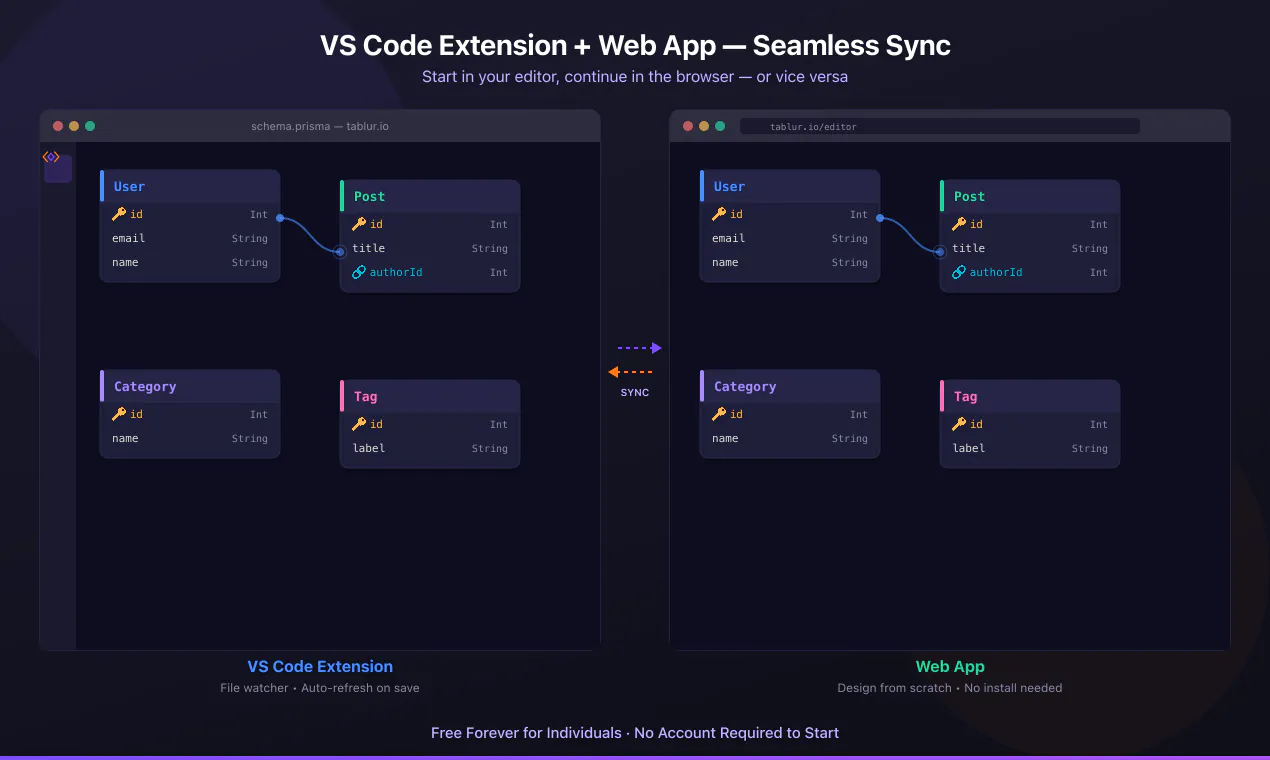The image size is (1270, 760).
Task: Click the green Web App caption
Action: pos(950,666)
